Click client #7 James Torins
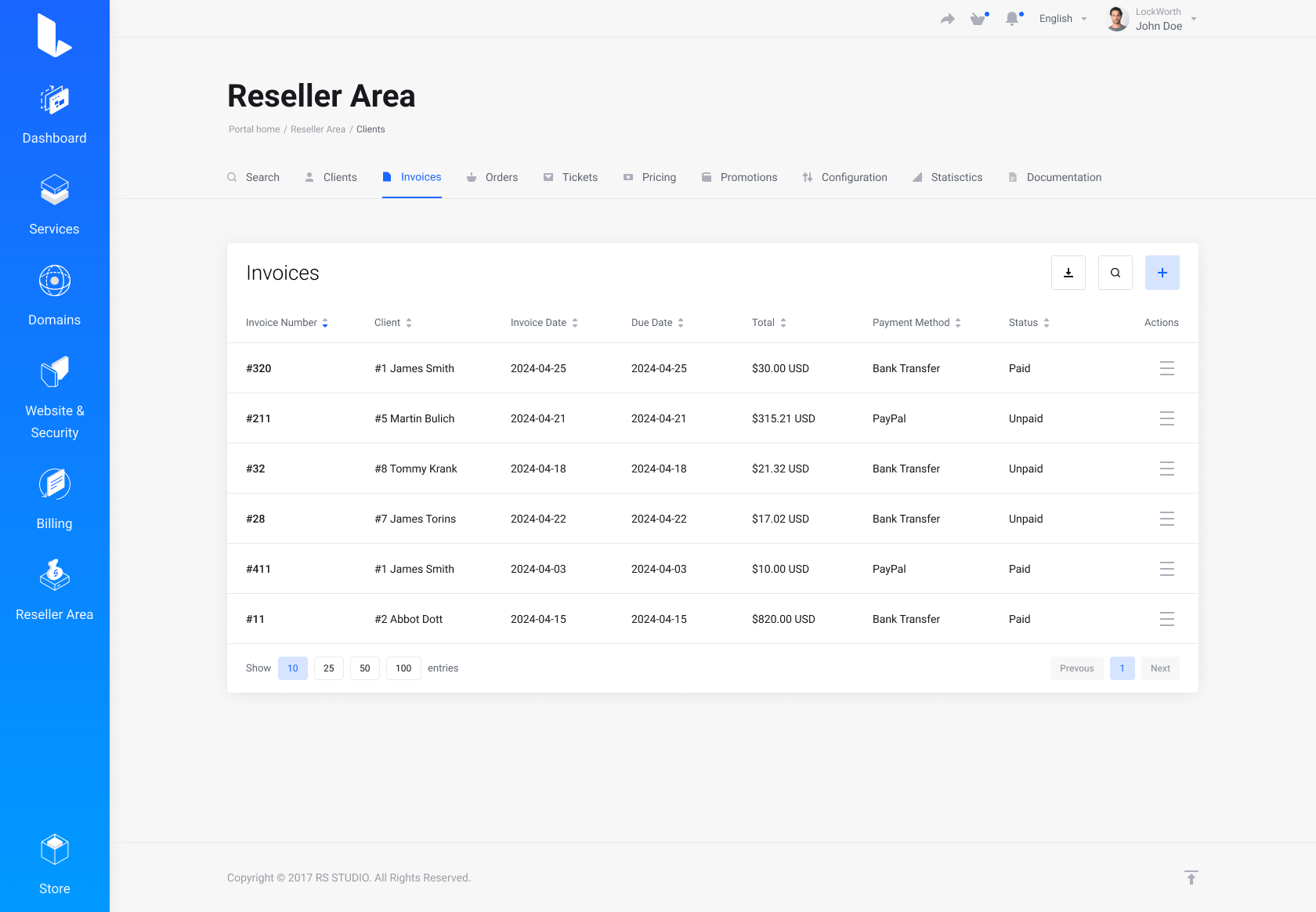This screenshot has height=912, width=1316. 415,519
